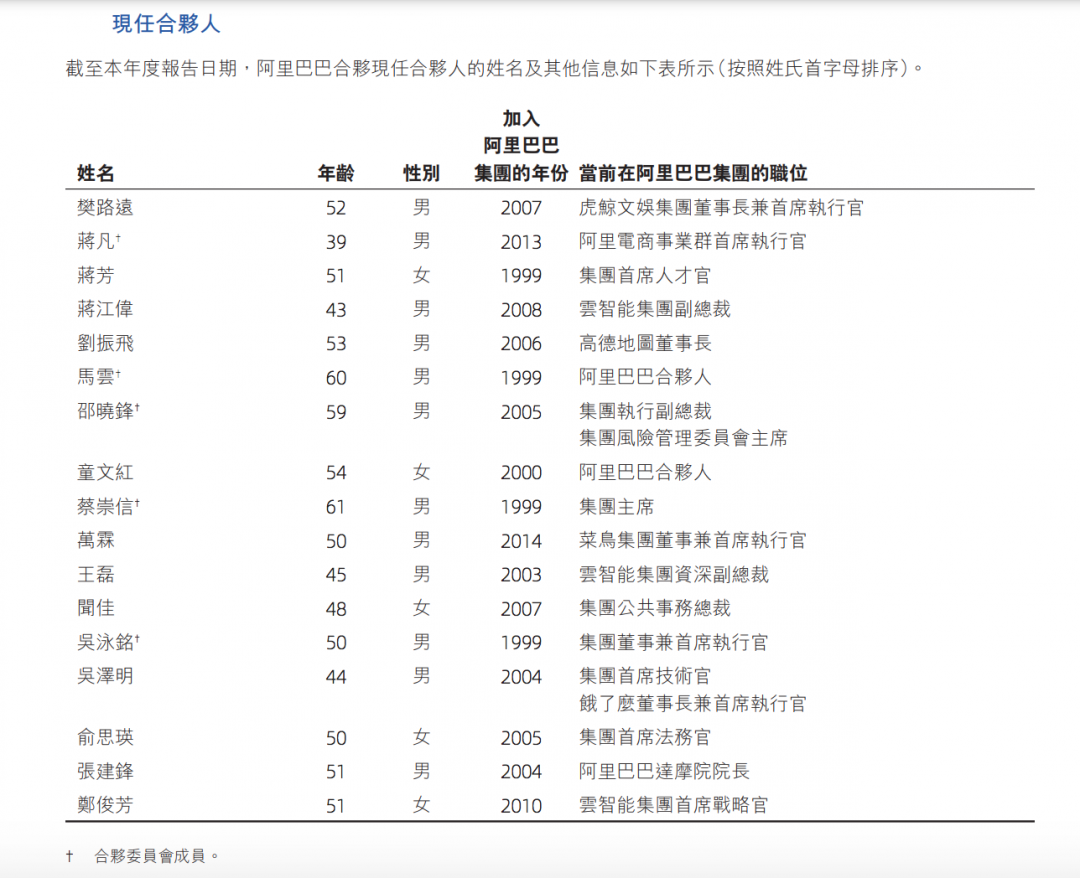Click the position 雲智能集團首席戰略官
1080x878 pixels.
(x=674, y=805)
